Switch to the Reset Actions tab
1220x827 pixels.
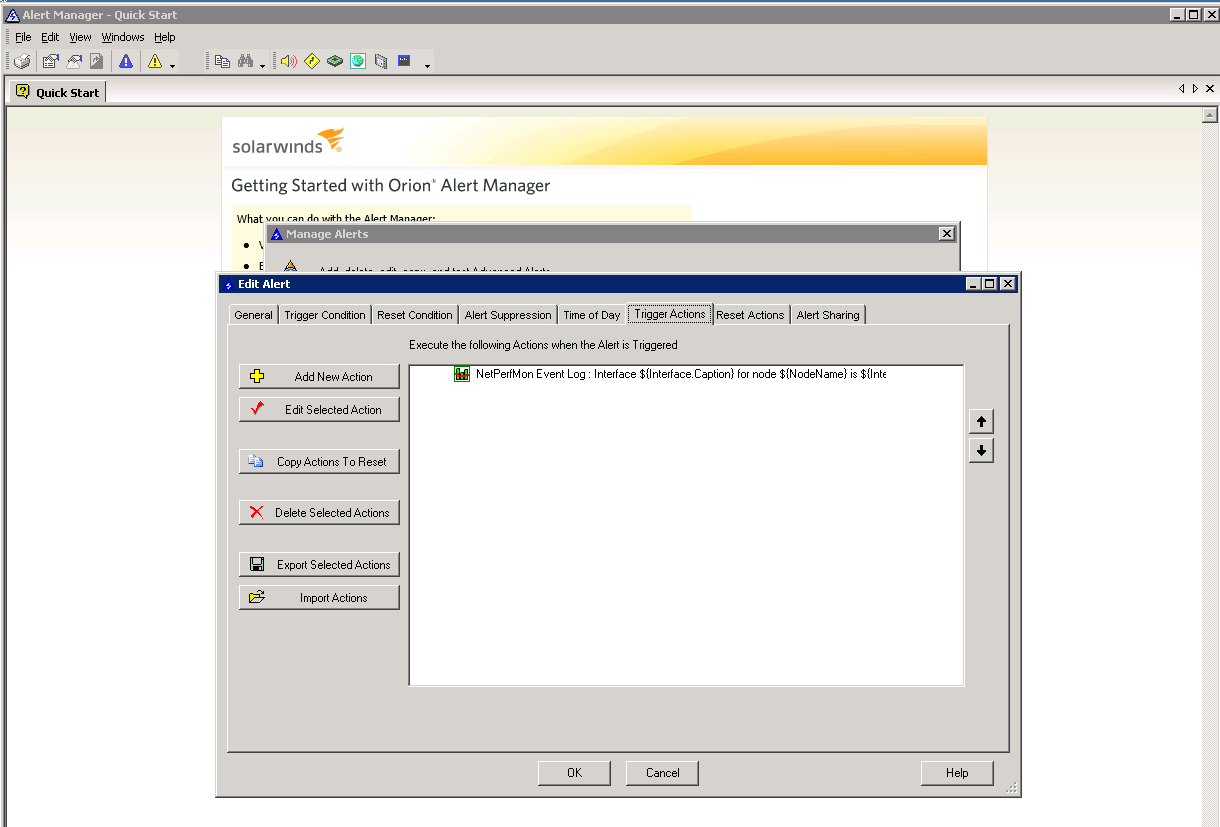[750, 315]
